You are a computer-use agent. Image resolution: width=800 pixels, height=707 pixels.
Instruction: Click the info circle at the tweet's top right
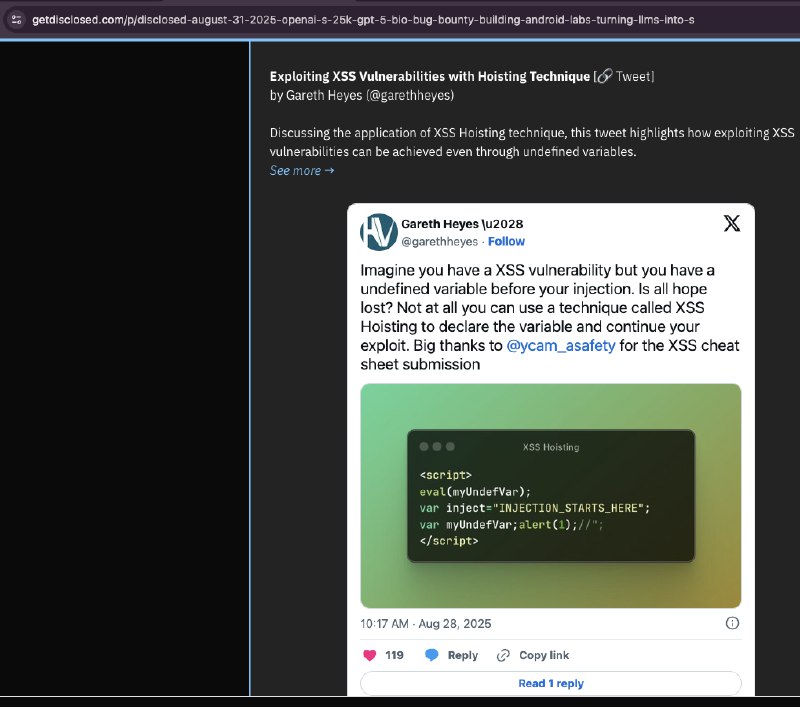point(730,623)
